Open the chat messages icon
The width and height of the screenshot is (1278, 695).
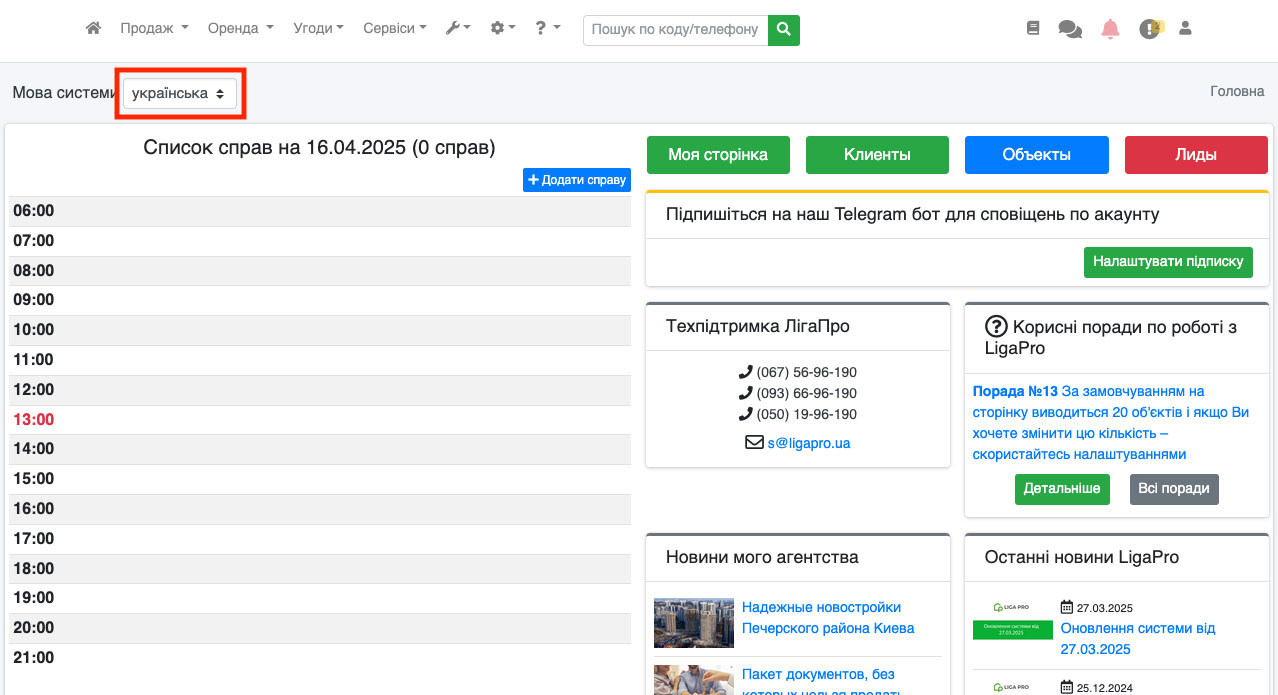click(x=1070, y=29)
